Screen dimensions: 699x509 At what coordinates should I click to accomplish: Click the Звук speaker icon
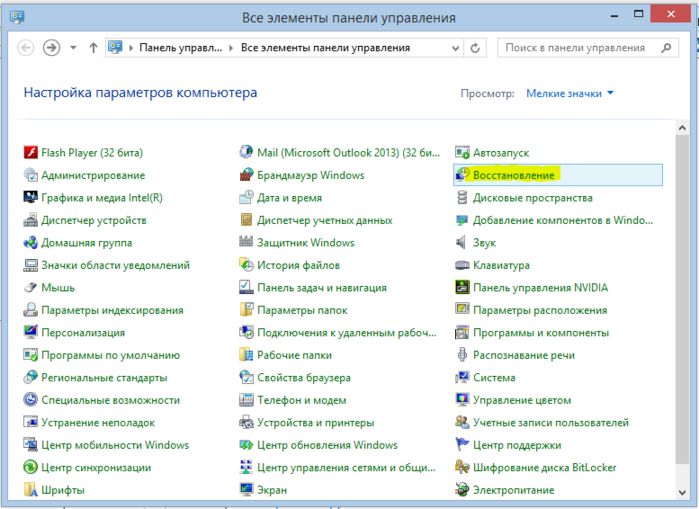coord(462,243)
